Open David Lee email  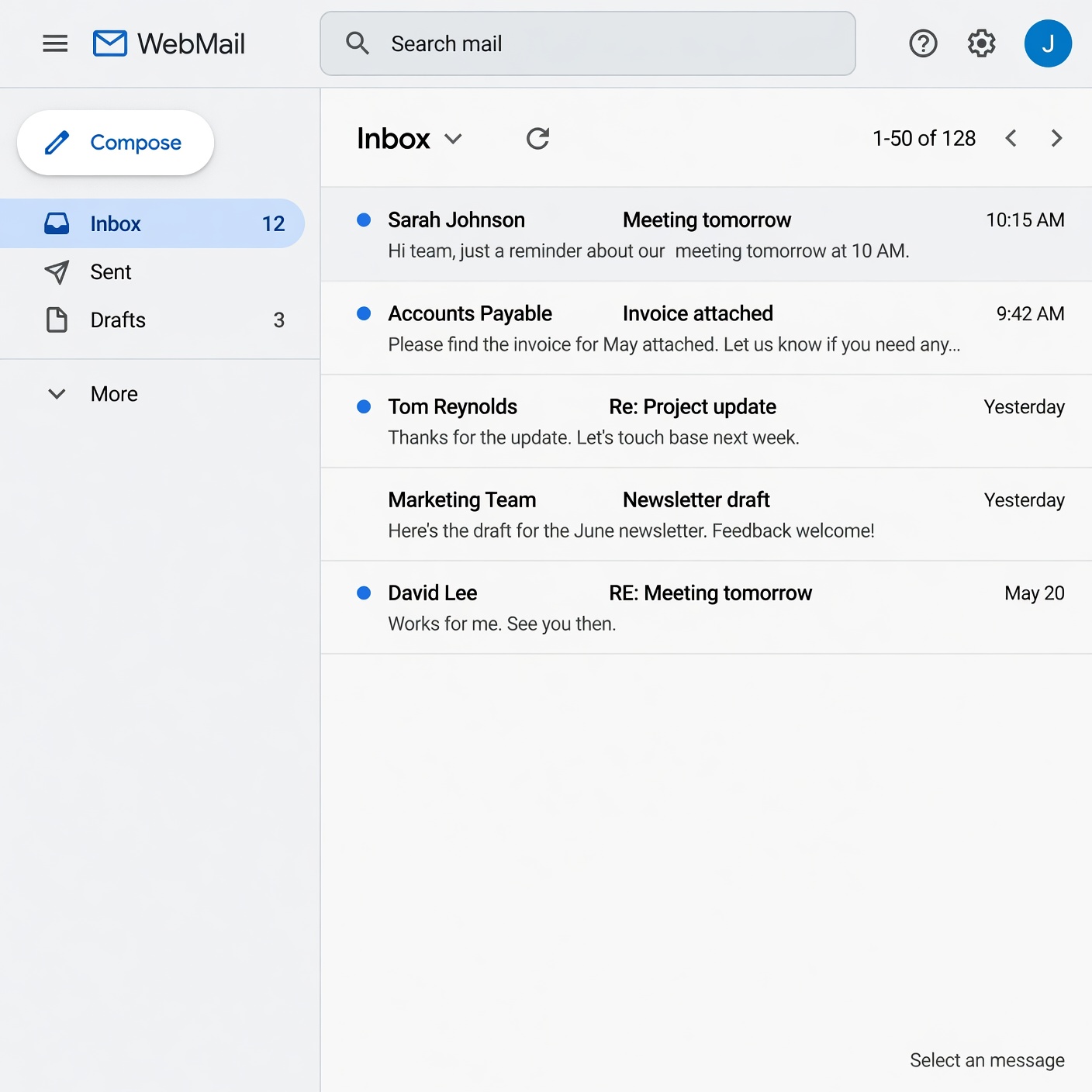coord(707,607)
